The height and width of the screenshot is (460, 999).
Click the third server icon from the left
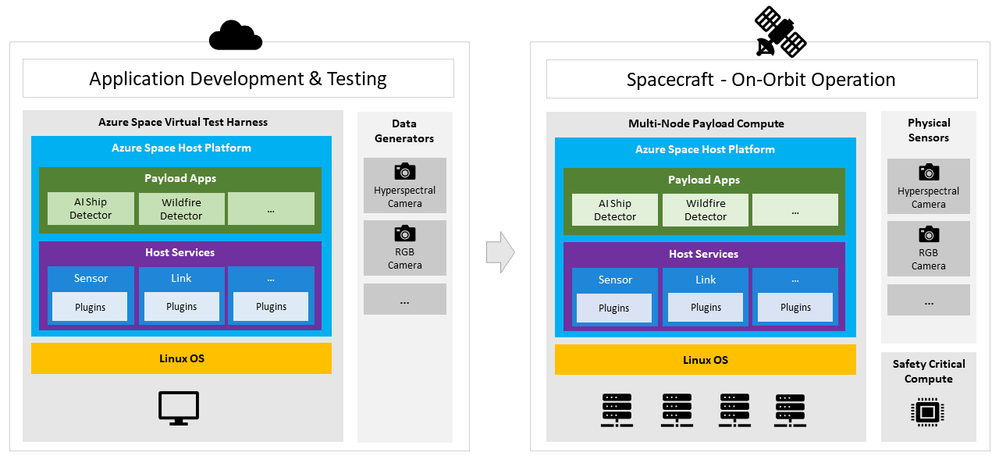735,410
